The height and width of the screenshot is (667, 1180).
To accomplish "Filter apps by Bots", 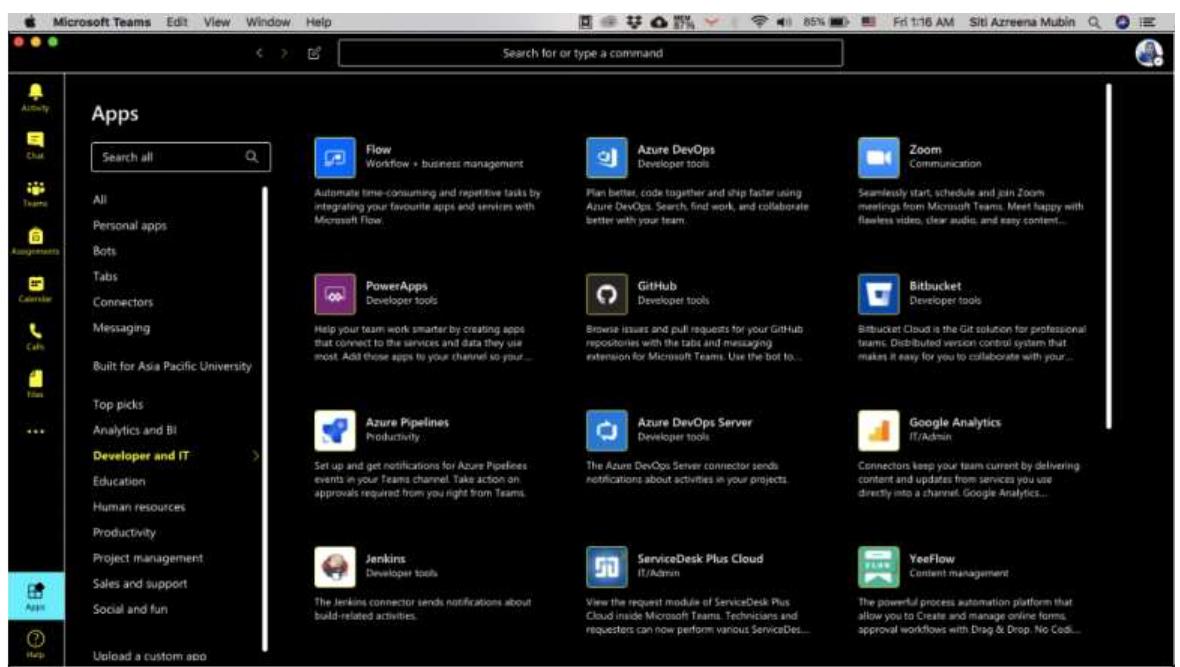I will tap(104, 251).
